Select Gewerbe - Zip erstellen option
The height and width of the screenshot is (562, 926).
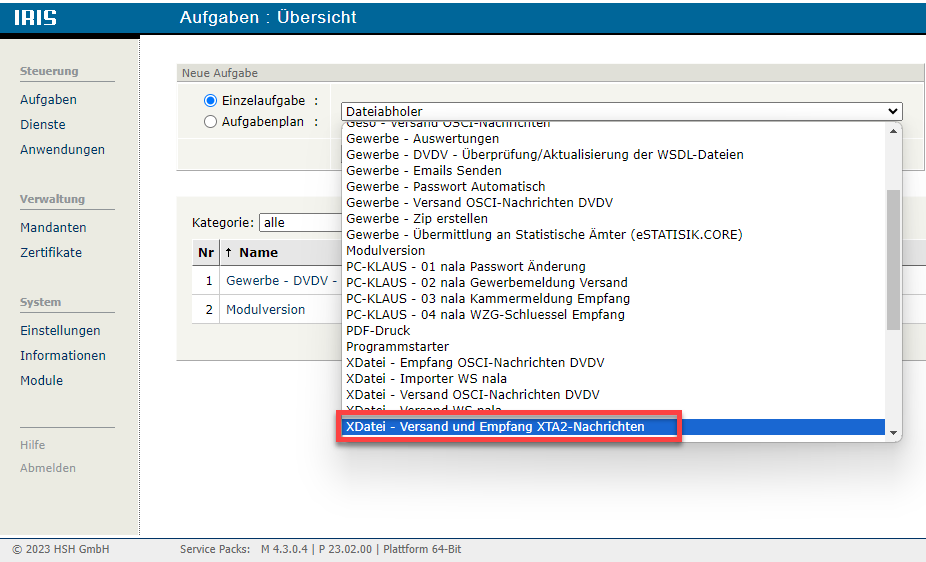417,219
